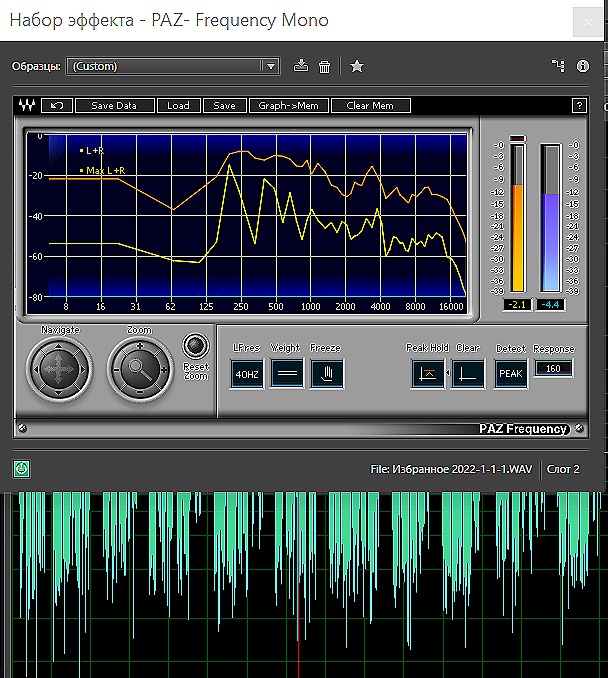Click the Load button
Screen dimensions: 608x678
point(179,106)
